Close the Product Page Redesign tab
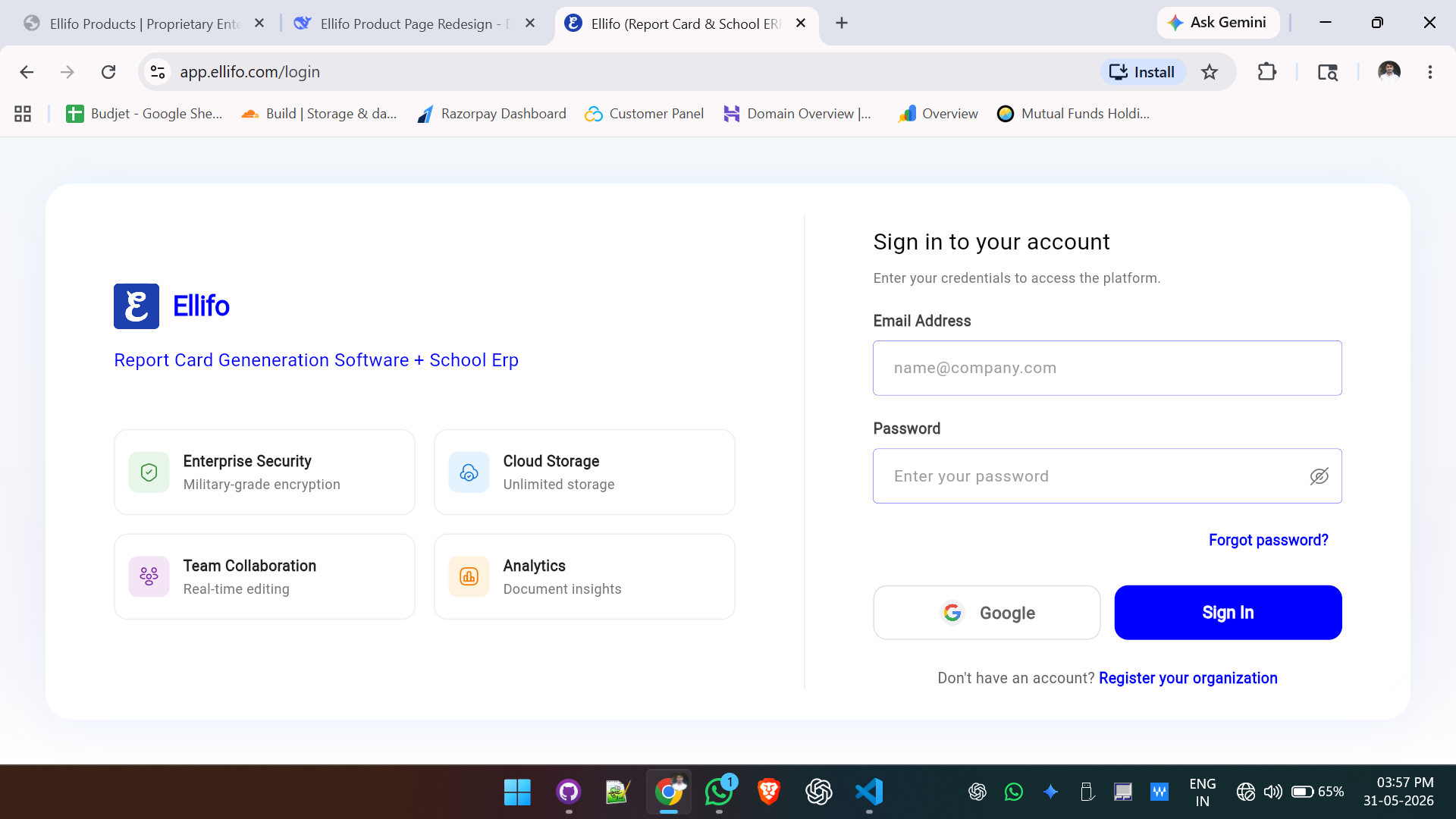This screenshot has height=819, width=1456. pyautogui.click(x=530, y=24)
